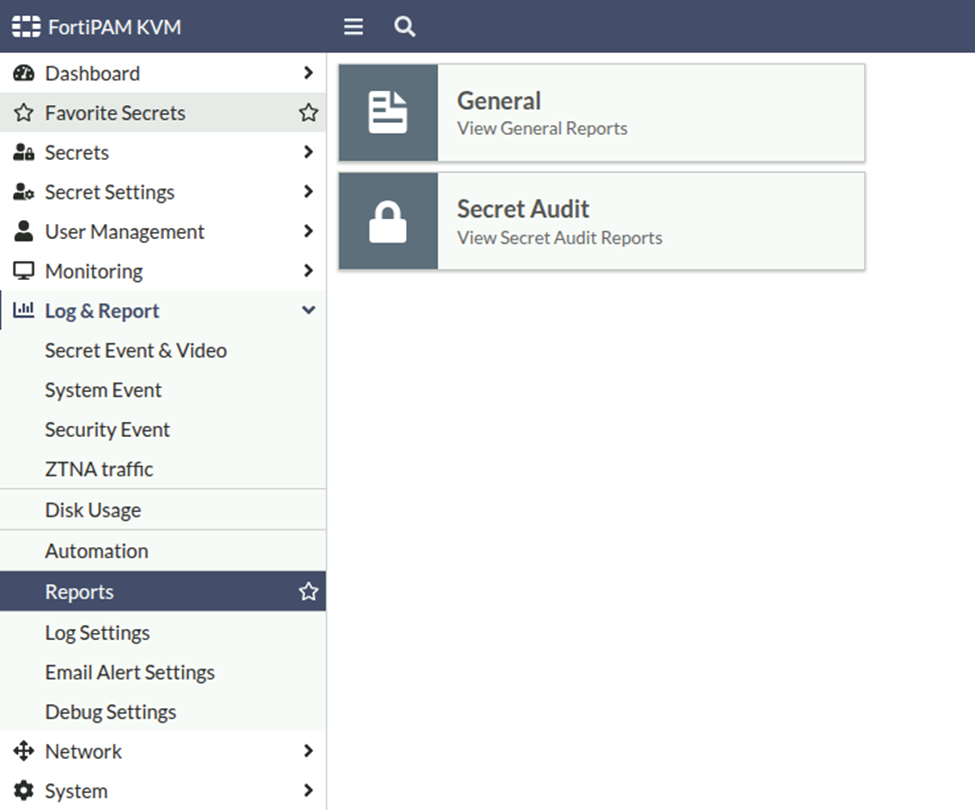
Task: Collapse the Log & Report chevron
Action: 308,310
